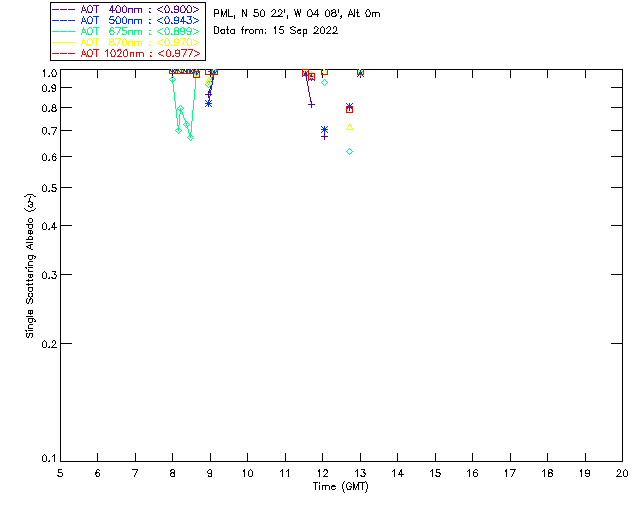
Task: Click the purple dashed line sample in legend
Action: [x=64, y=9]
